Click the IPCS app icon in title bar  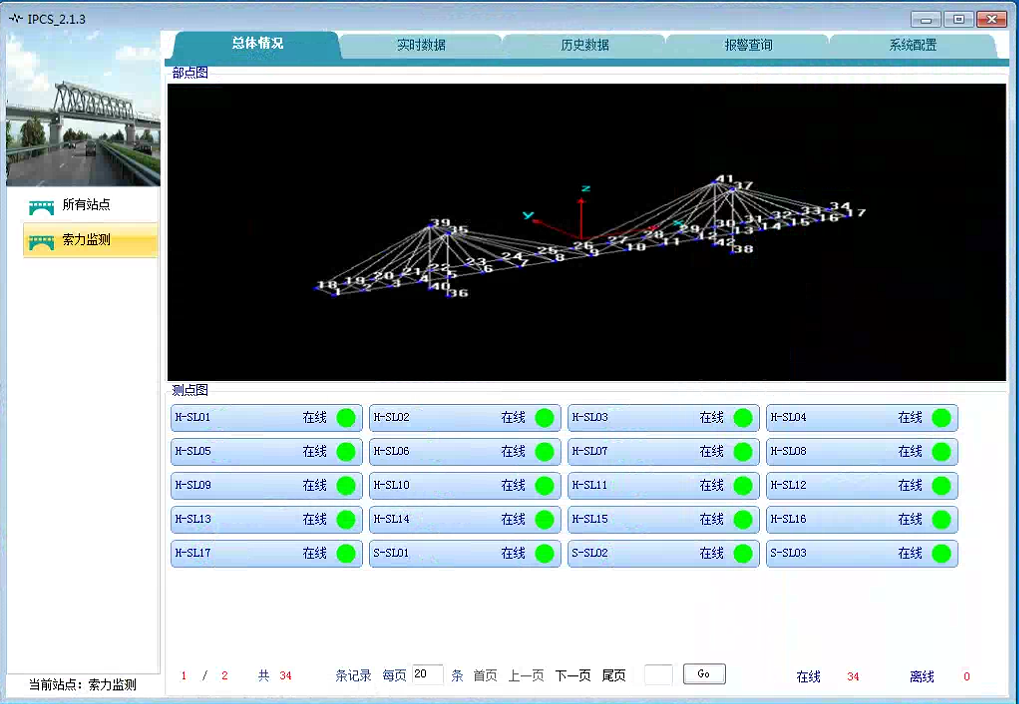[x=15, y=19]
